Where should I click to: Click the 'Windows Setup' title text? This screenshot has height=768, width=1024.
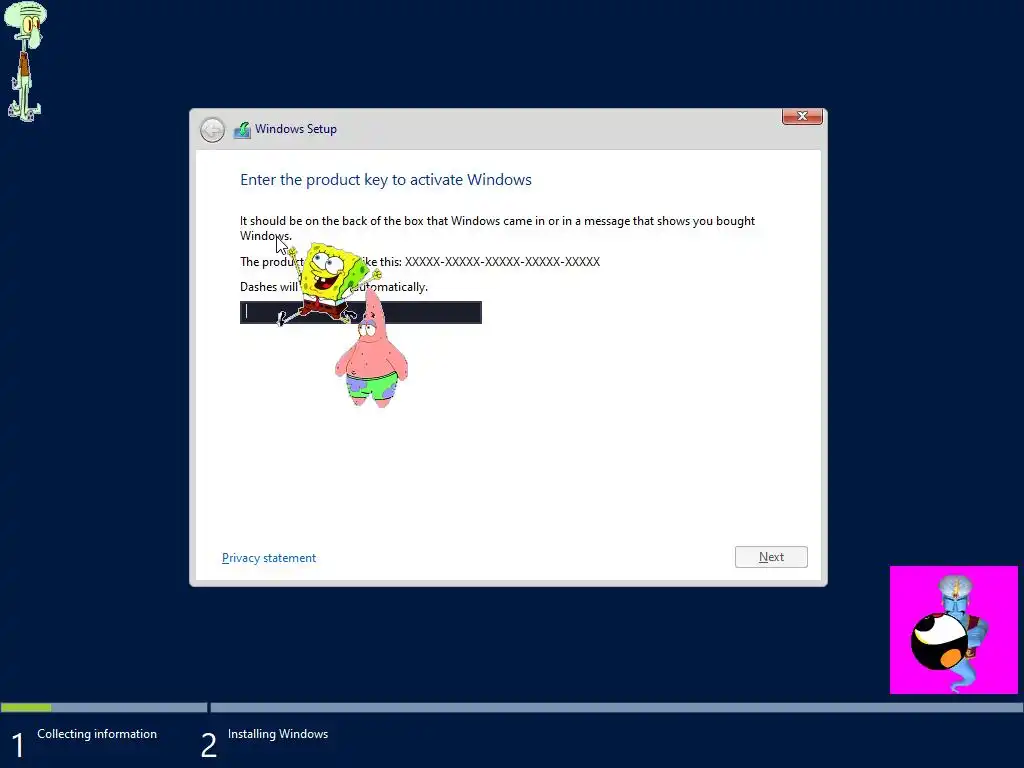click(x=296, y=129)
